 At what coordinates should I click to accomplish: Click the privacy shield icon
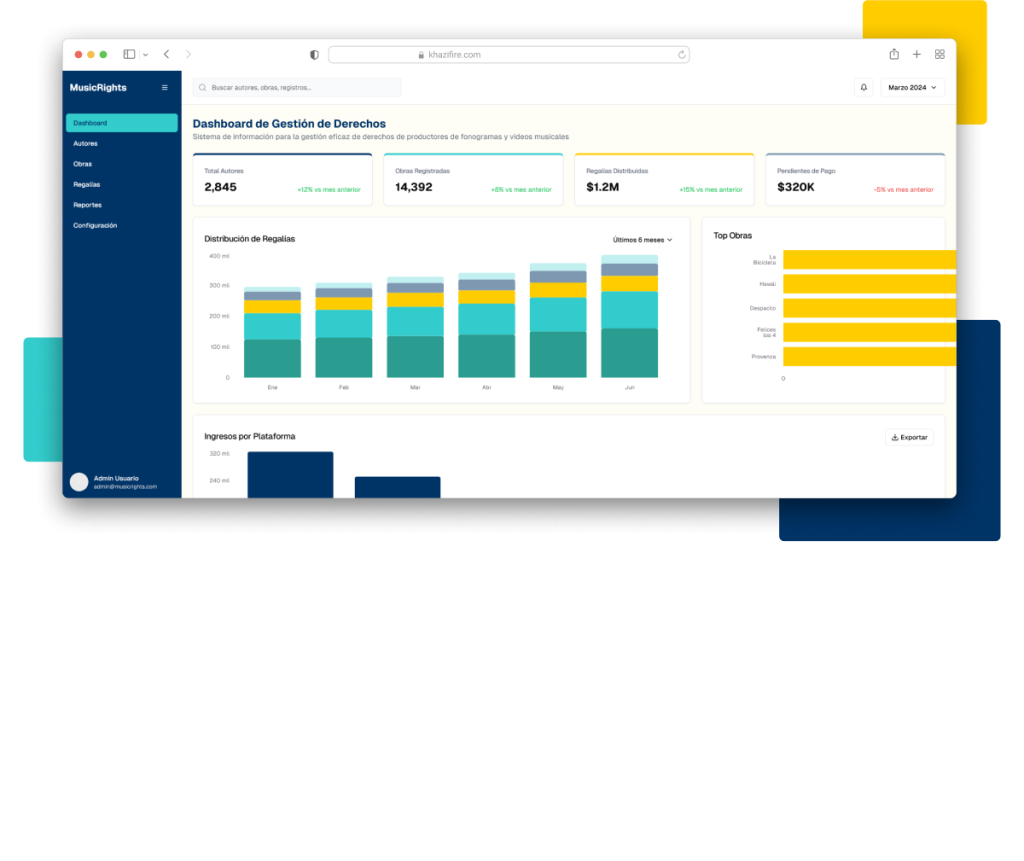click(314, 55)
